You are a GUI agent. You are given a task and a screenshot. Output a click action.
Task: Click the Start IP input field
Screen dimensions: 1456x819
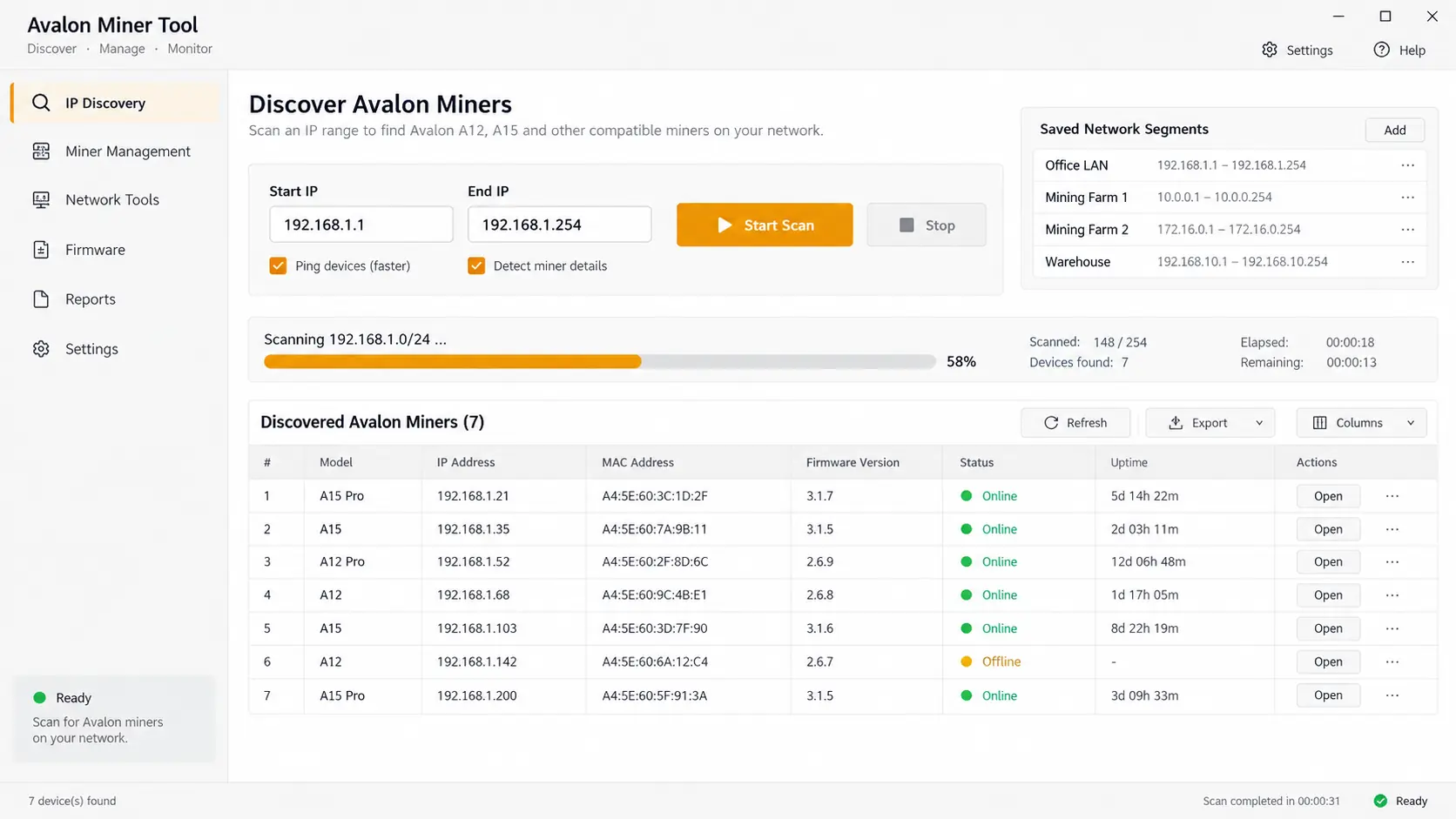[361, 225]
